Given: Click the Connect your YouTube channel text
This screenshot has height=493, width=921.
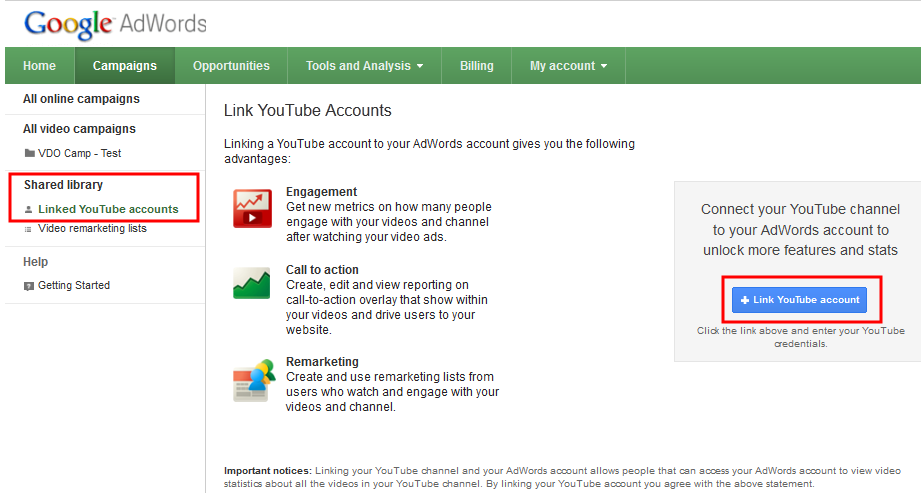Looking at the screenshot, I should (x=800, y=230).
